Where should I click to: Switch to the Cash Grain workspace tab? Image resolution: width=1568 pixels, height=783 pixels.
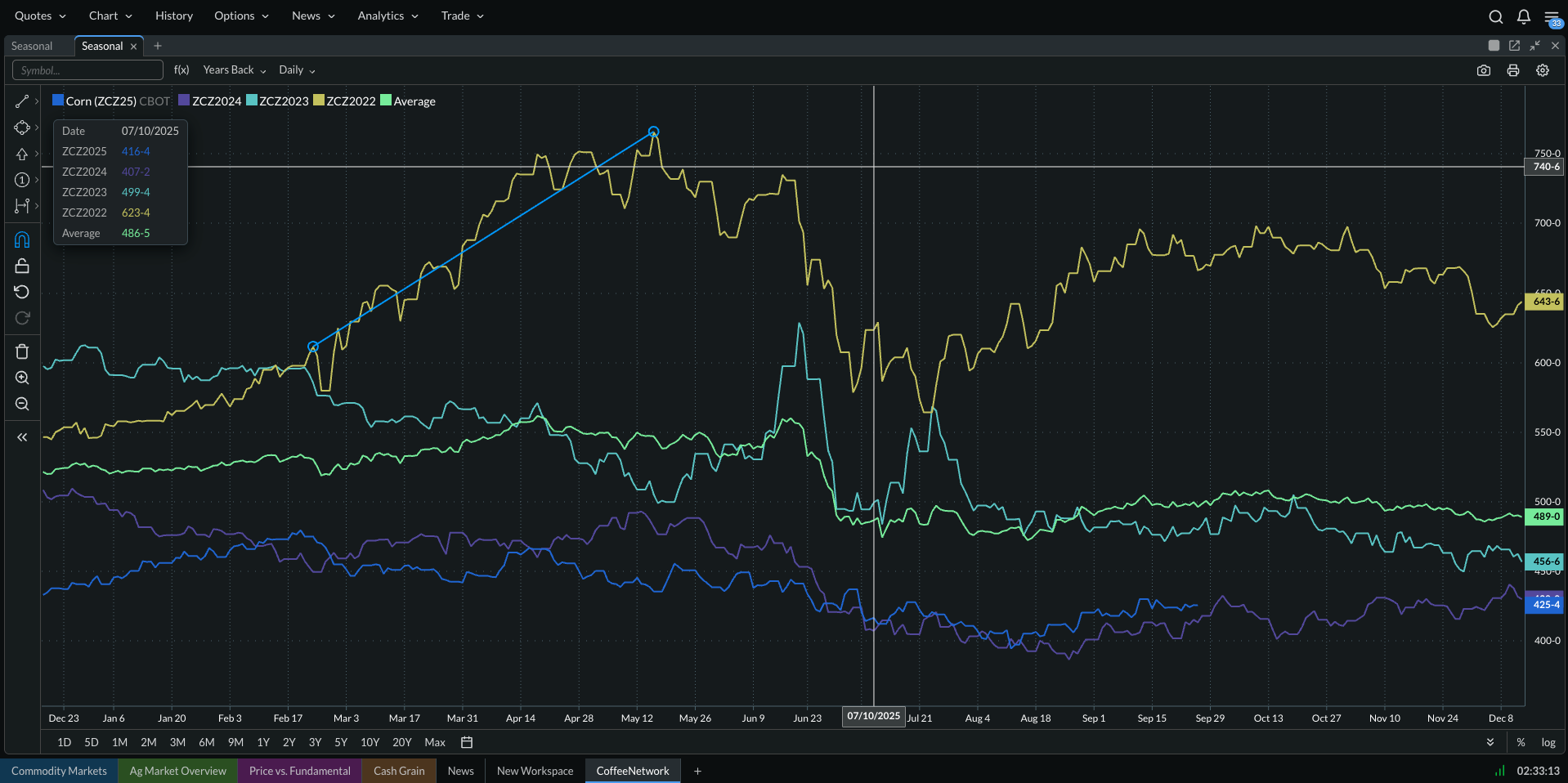click(x=399, y=771)
